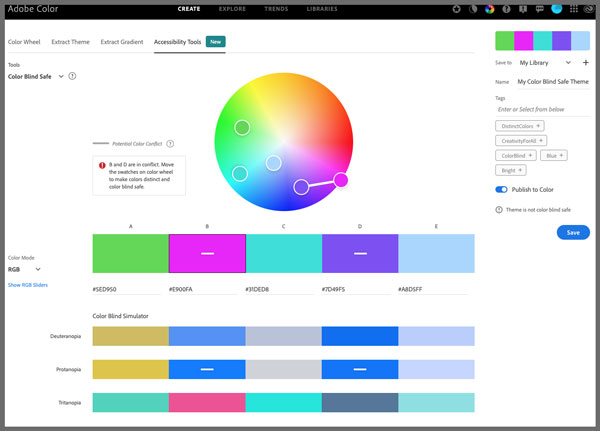
Task: Open the Trends menu
Action: [276, 9]
